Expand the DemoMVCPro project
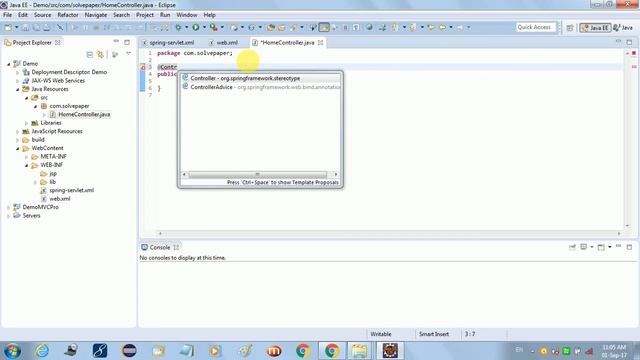 click(x=9, y=207)
